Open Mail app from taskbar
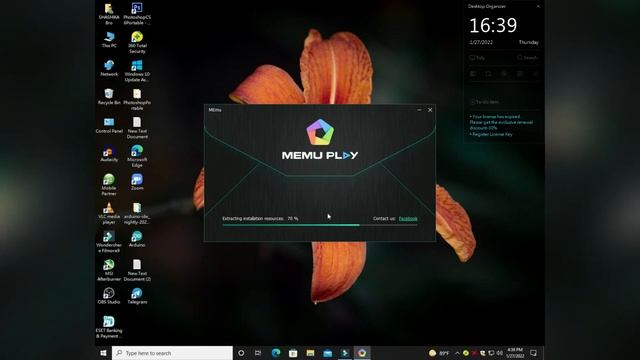640x360 pixels. click(x=328, y=353)
